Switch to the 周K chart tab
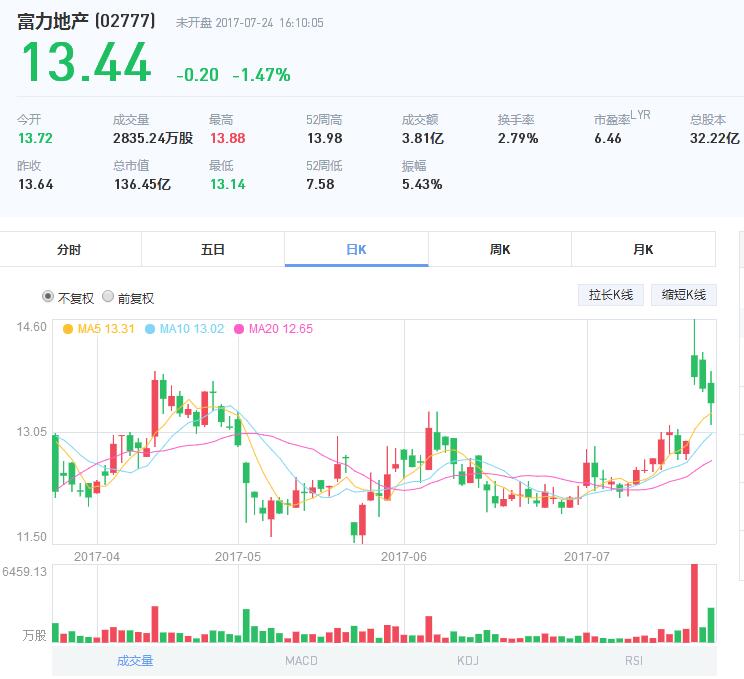This screenshot has height=679, width=744. tap(500, 250)
